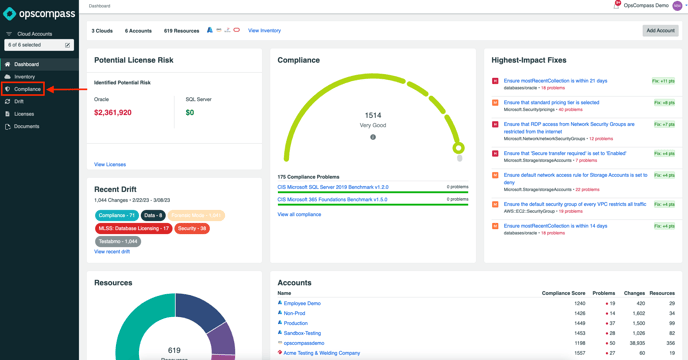The image size is (688, 360).
Task: Click the AWS icon beside opscompassdemo
Action: (x=280, y=343)
